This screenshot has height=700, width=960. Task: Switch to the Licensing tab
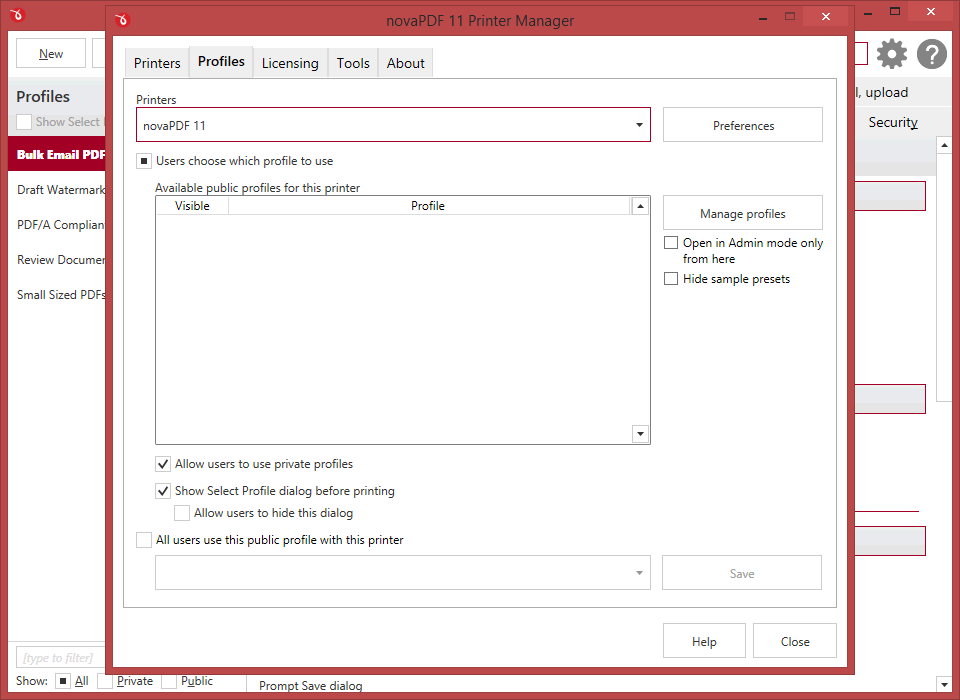pyautogui.click(x=290, y=63)
